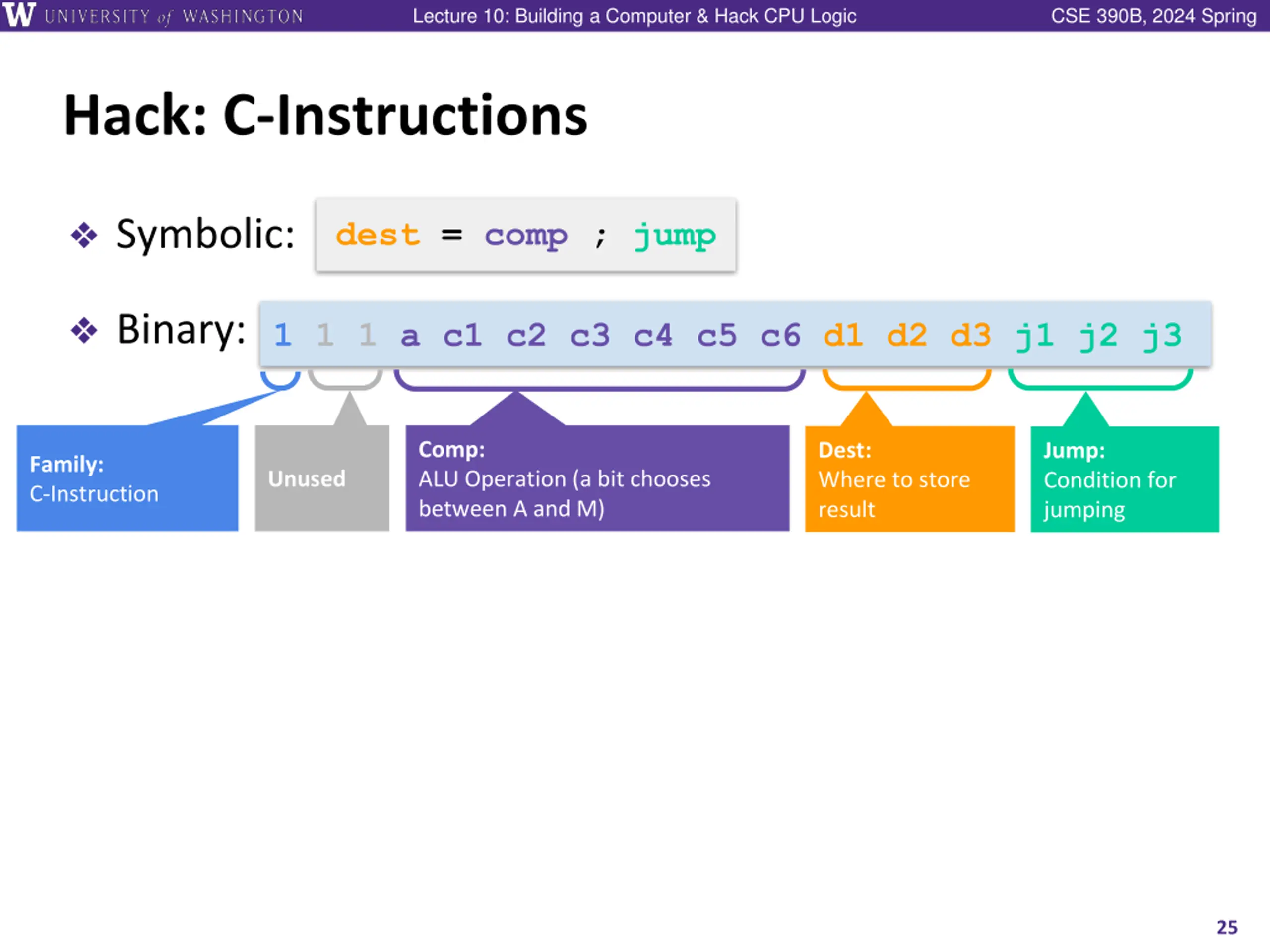Click the University of Washington W logo
Image resolution: width=1270 pixels, height=952 pixels.
pos(19,15)
